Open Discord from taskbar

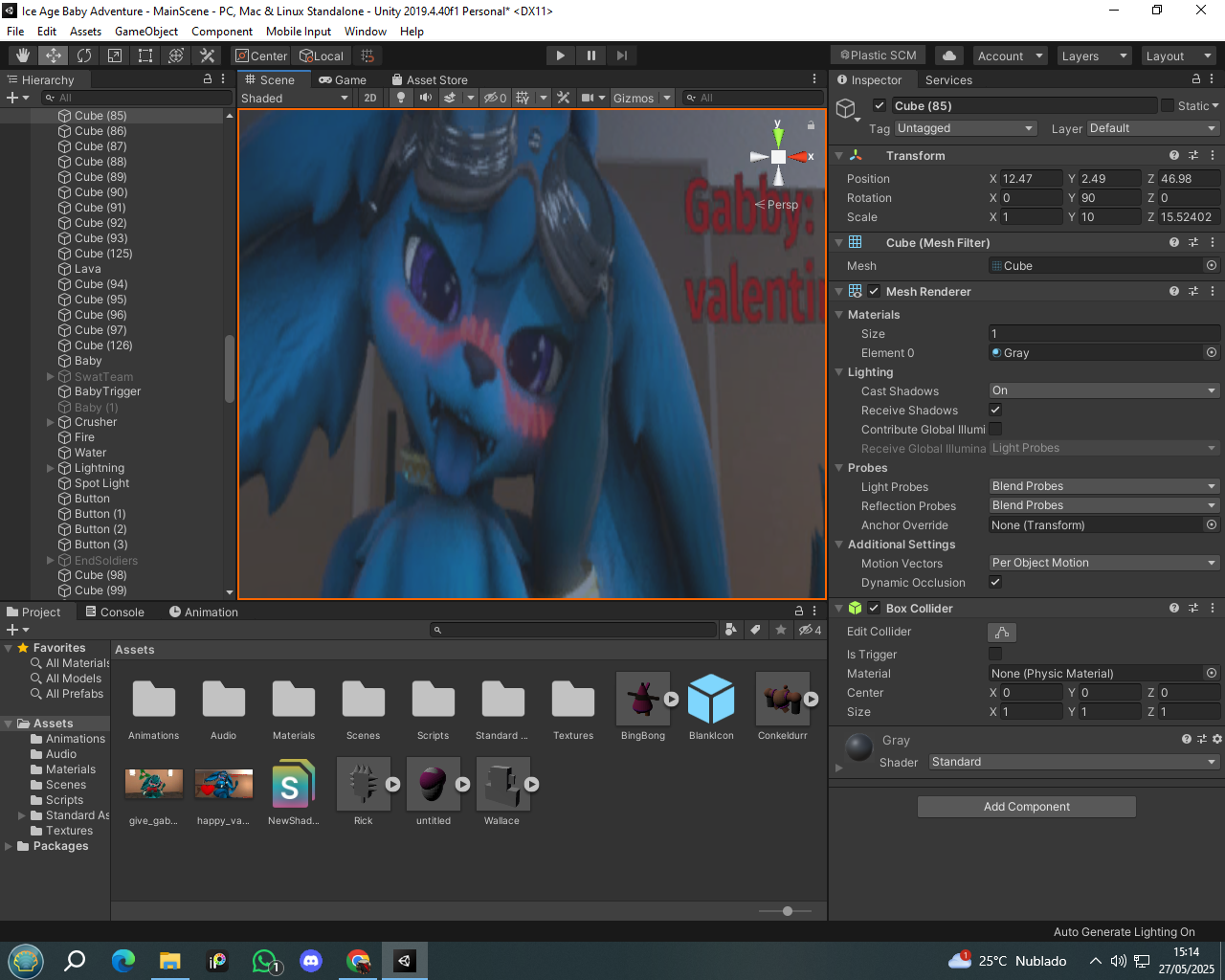click(x=311, y=961)
